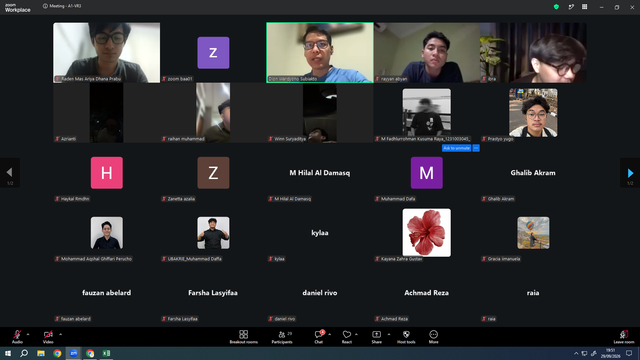The height and width of the screenshot is (360, 640).
Task: Select Haykal Rmdhn's pink H avatar
Action: click(x=107, y=173)
